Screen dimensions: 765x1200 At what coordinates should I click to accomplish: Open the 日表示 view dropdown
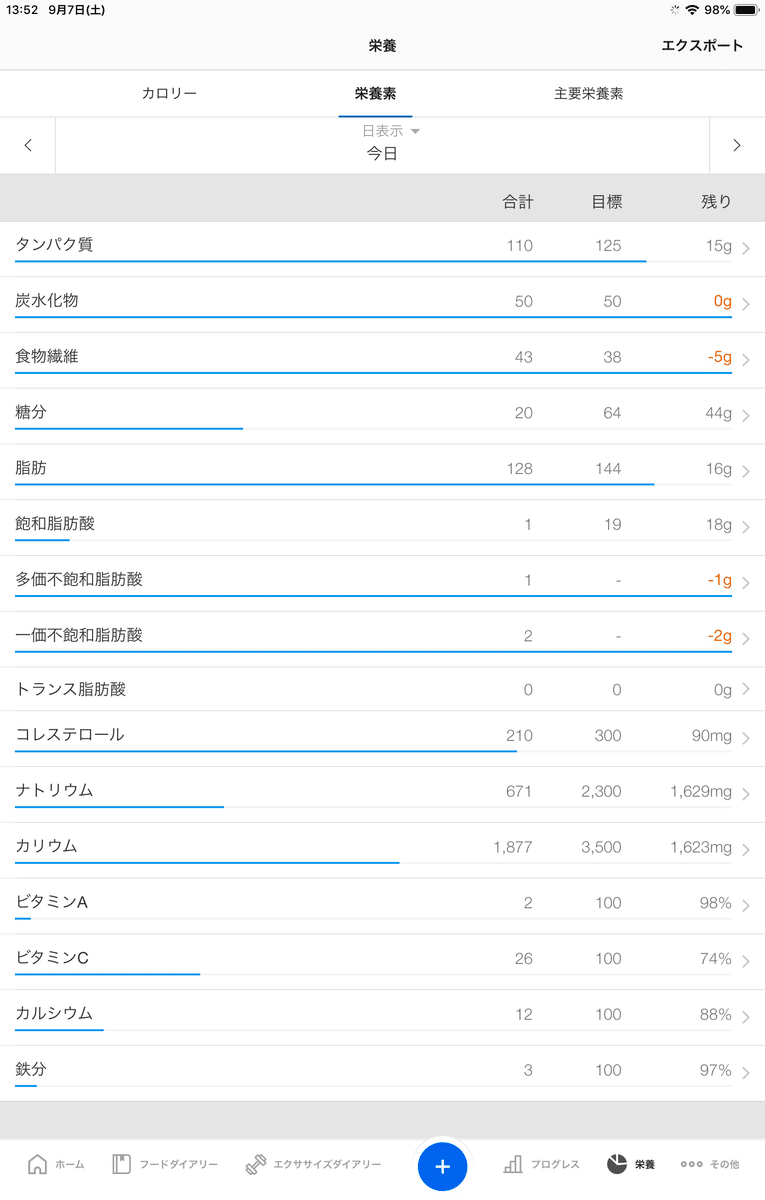(x=390, y=131)
